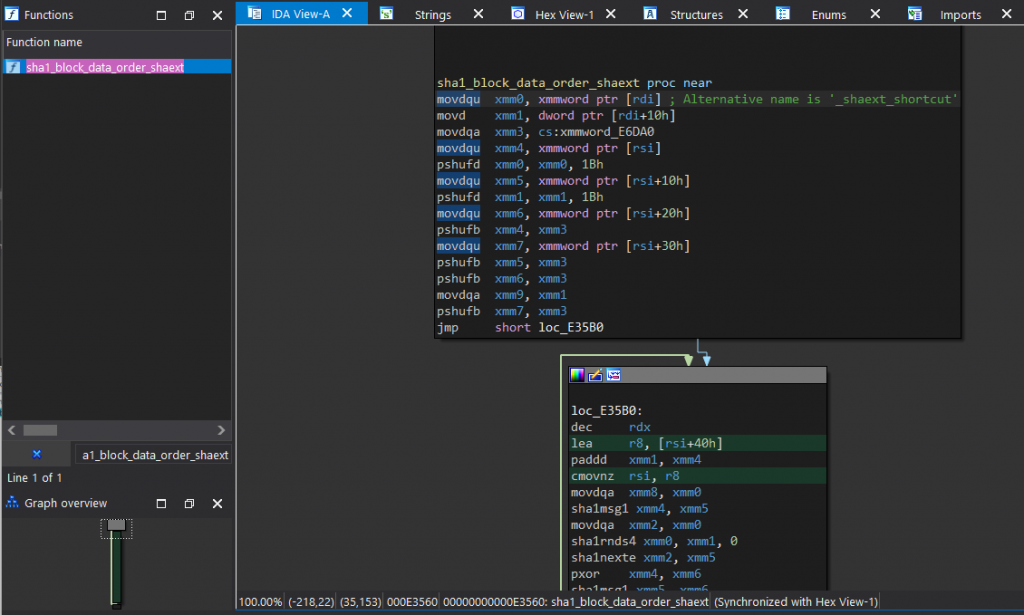This screenshot has height=615, width=1024.
Task: Open the Enums tab
Action: pos(829,14)
